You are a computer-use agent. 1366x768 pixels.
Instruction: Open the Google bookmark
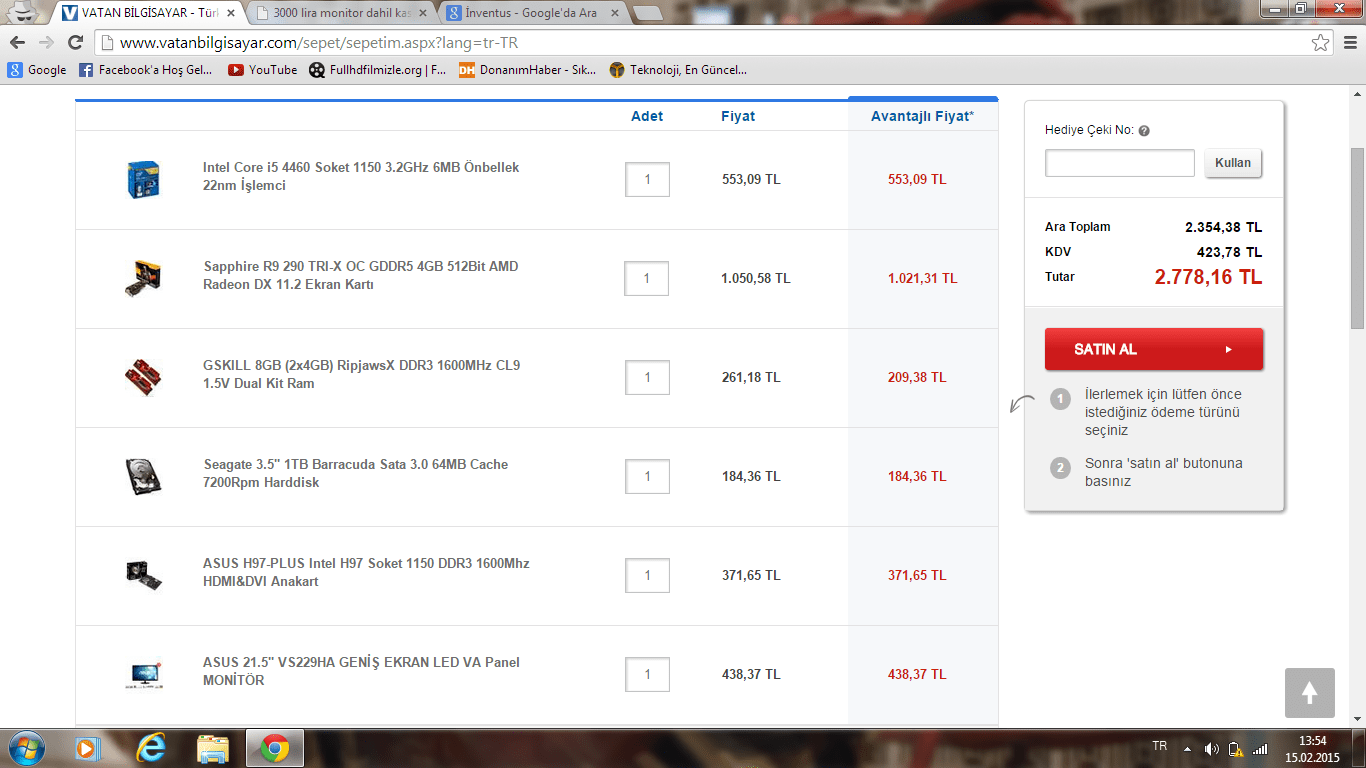click(x=37, y=70)
